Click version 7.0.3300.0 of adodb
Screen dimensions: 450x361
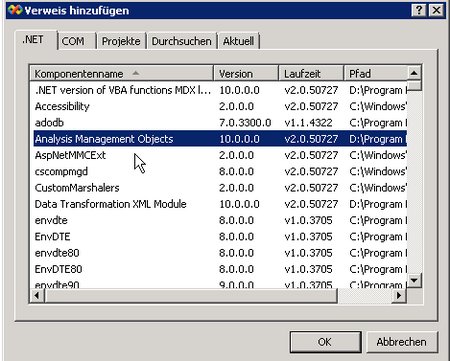(245, 123)
